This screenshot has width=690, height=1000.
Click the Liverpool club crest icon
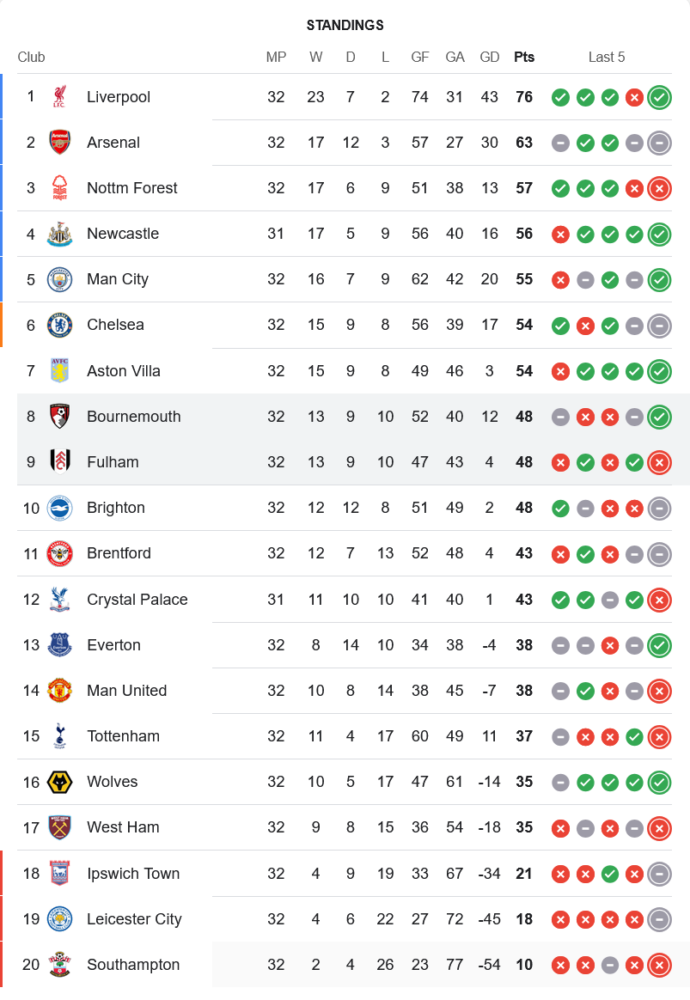coord(60,97)
